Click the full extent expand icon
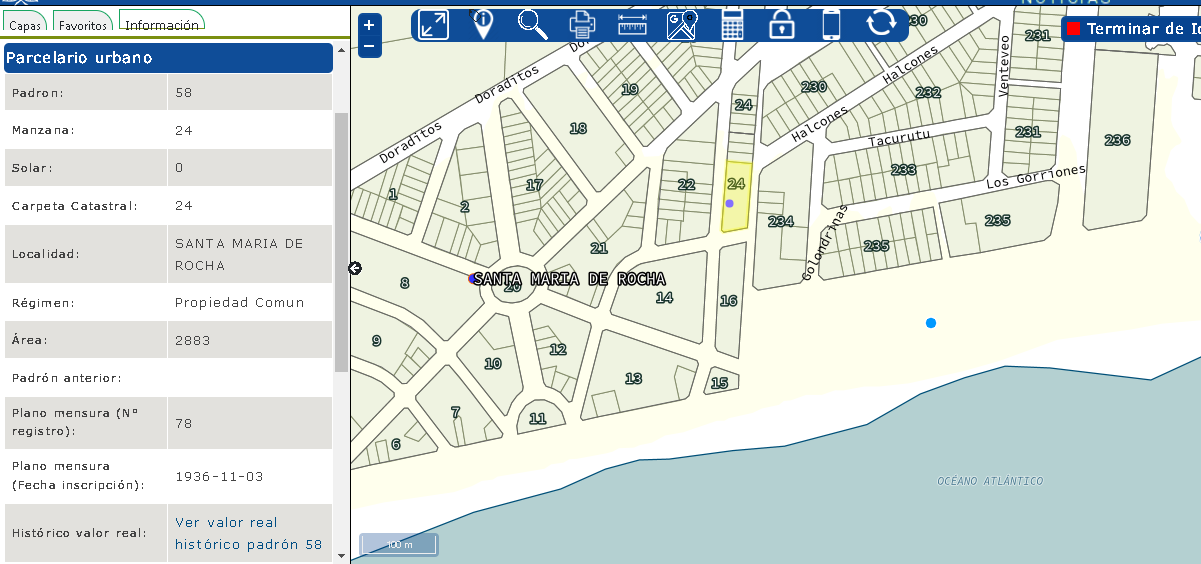 433,25
